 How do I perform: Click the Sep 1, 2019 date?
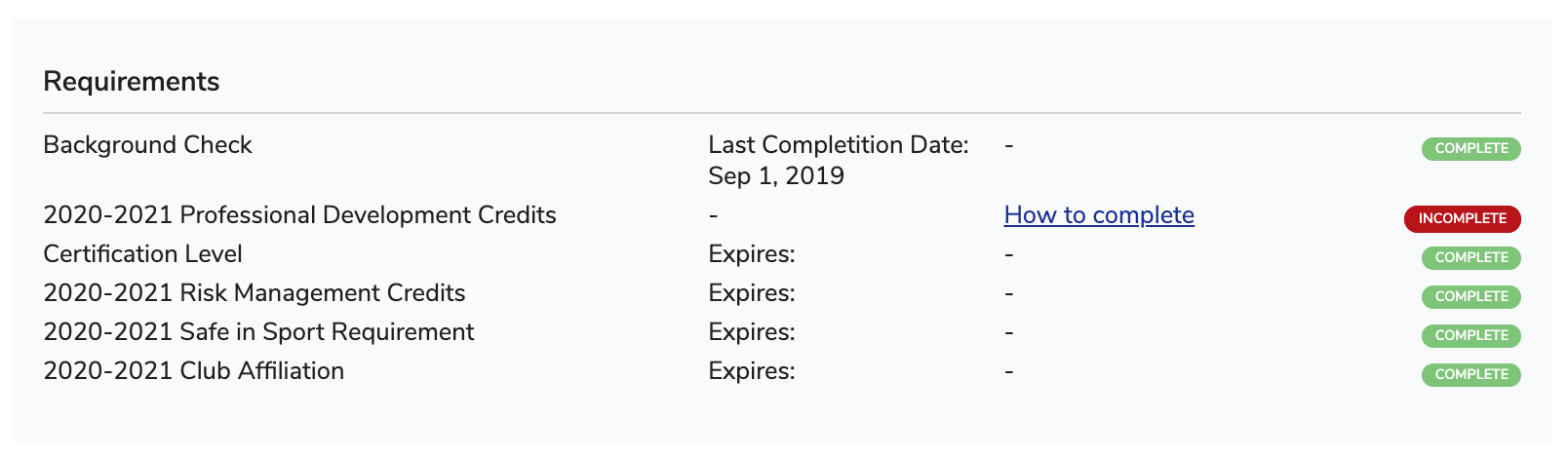[776, 176]
